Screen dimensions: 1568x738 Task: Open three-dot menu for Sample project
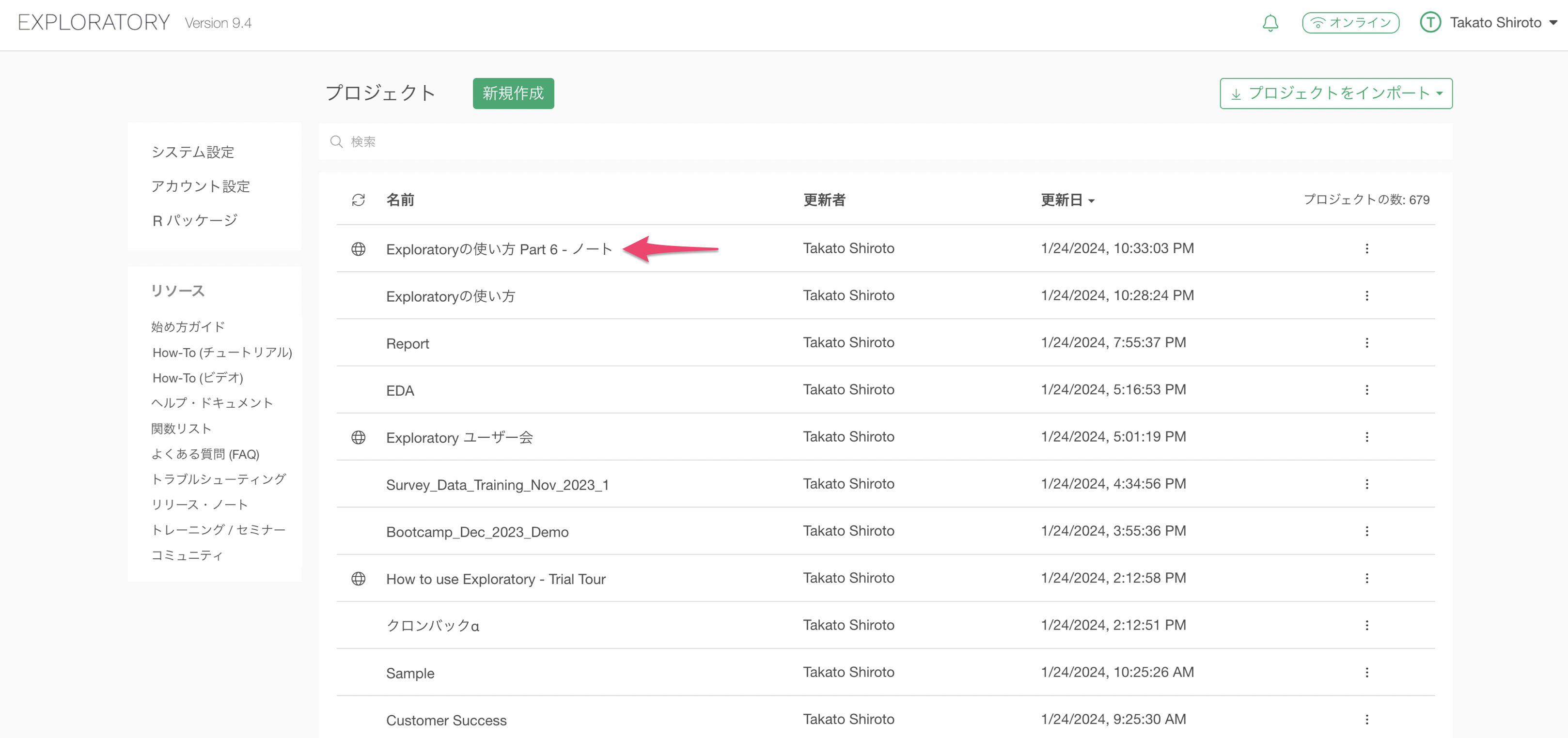[x=1366, y=673]
